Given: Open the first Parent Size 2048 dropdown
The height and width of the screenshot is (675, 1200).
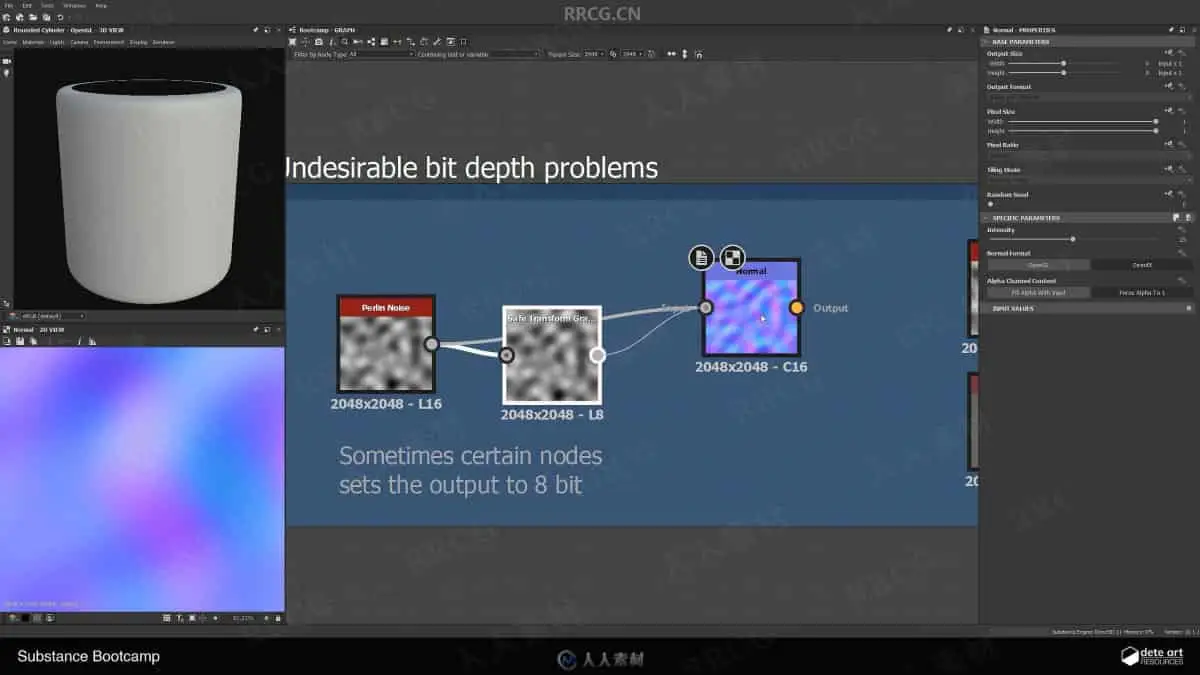Looking at the screenshot, I should click(x=593, y=54).
